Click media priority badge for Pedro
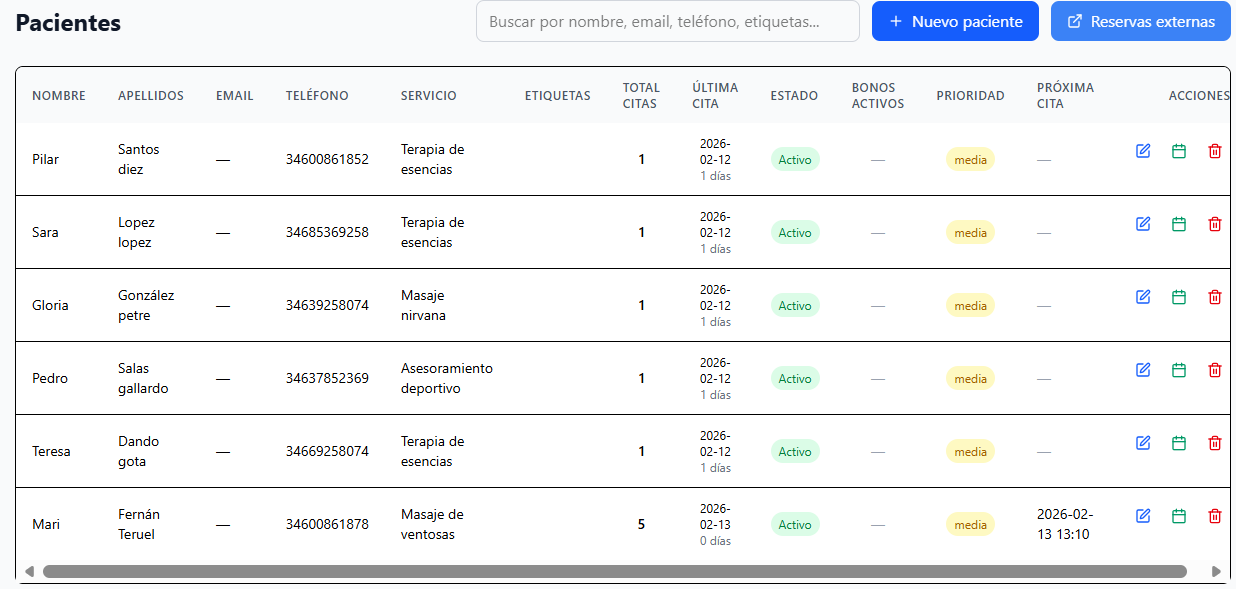The width and height of the screenshot is (1236, 589). click(x=970, y=379)
